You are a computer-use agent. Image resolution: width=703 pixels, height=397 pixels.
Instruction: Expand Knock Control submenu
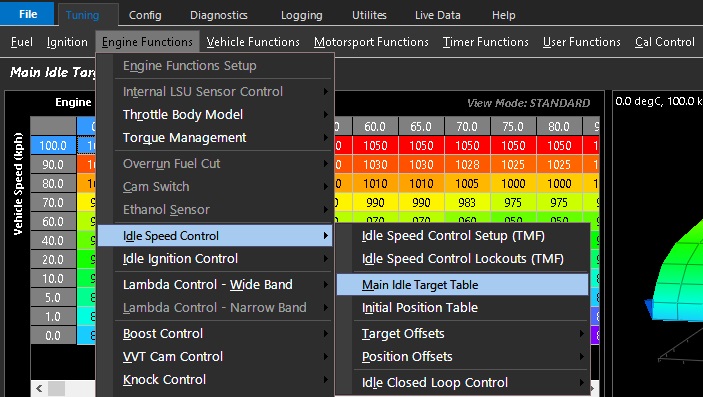(215, 380)
